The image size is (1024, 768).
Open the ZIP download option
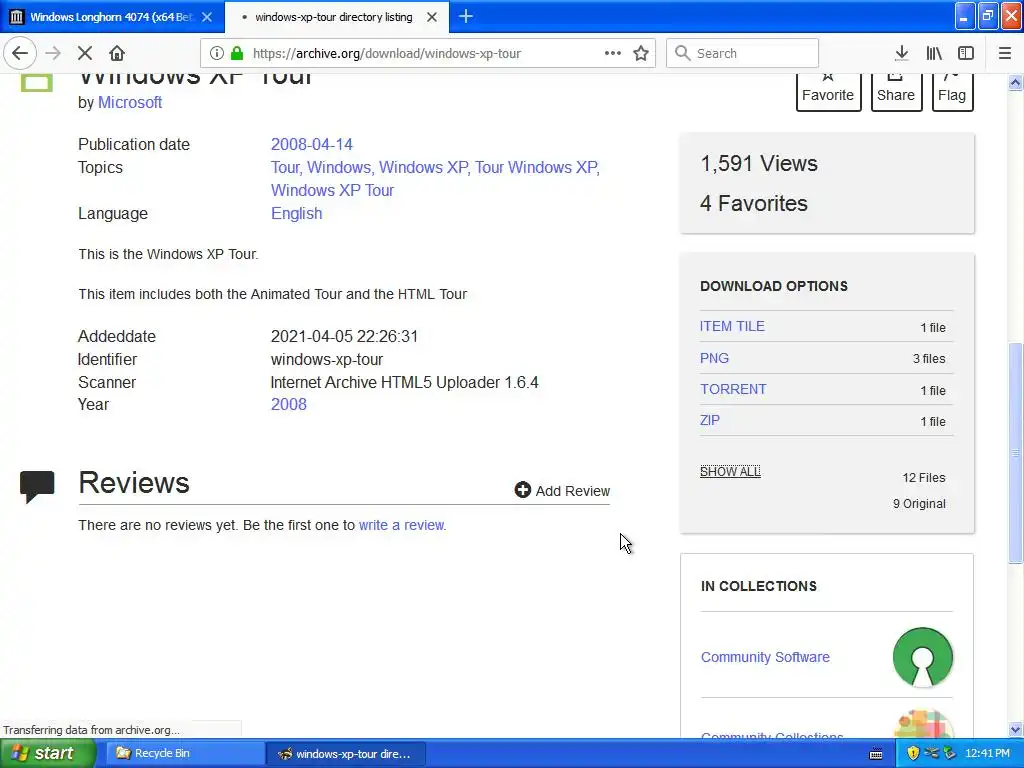710,420
